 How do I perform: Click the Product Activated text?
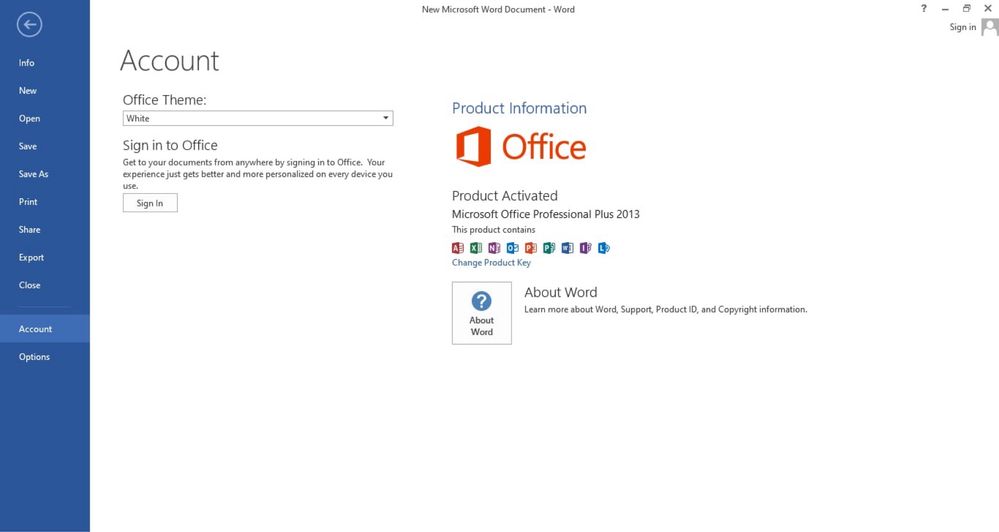coord(505,196)
